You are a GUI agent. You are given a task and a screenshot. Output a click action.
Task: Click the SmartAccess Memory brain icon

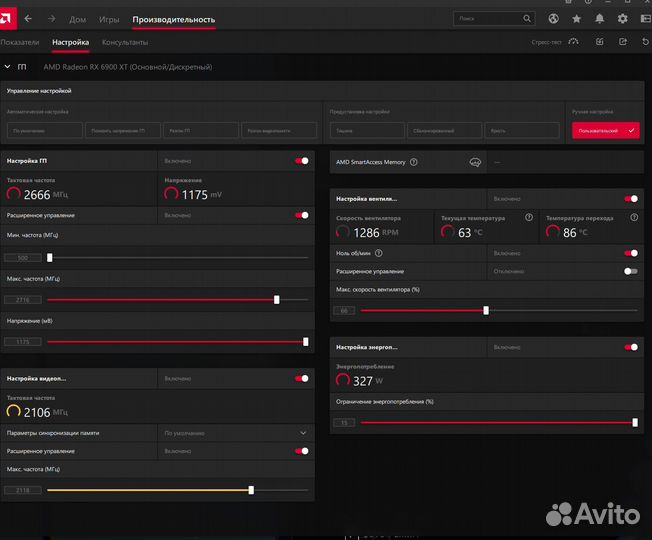click(x=475, y=162)
